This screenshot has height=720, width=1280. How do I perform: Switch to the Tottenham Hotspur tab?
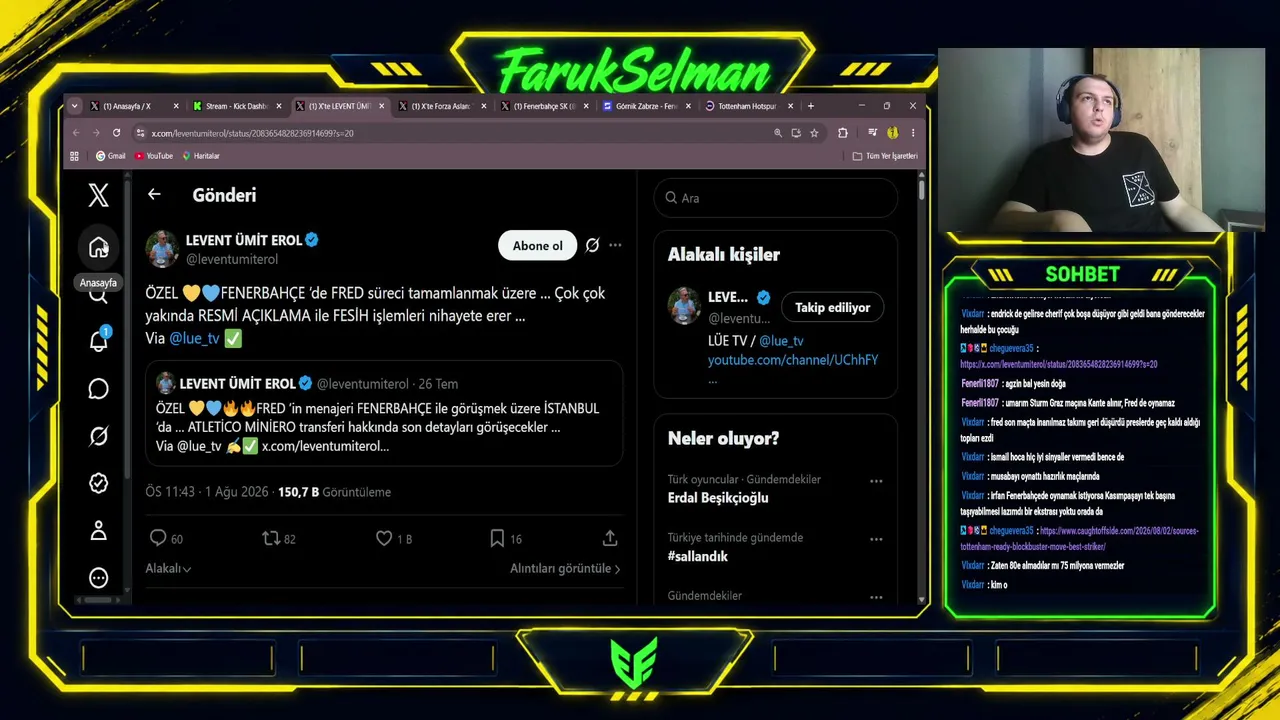point(750,105)
